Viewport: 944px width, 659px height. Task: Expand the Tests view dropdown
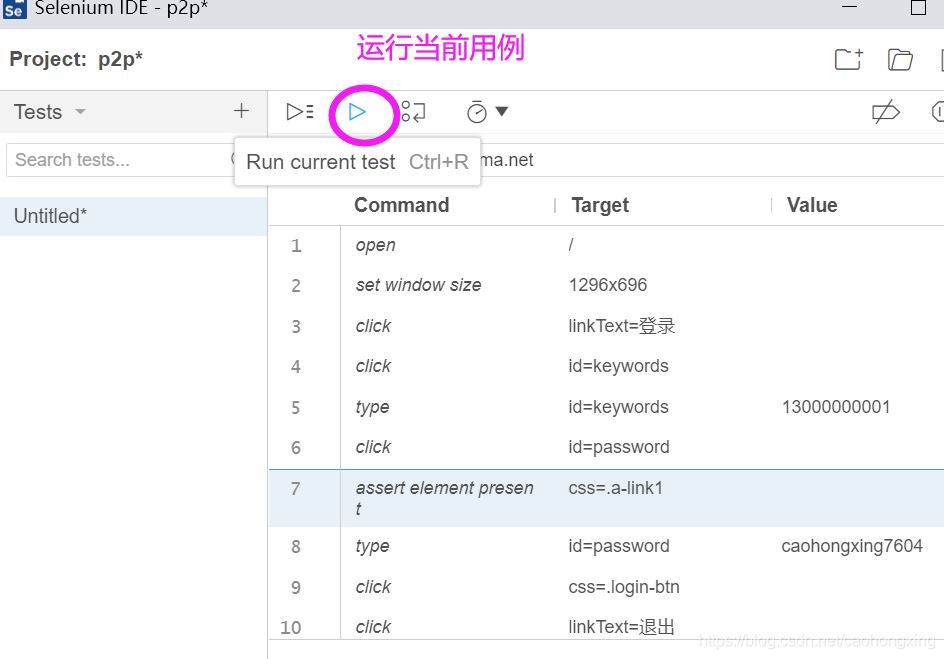80,112
